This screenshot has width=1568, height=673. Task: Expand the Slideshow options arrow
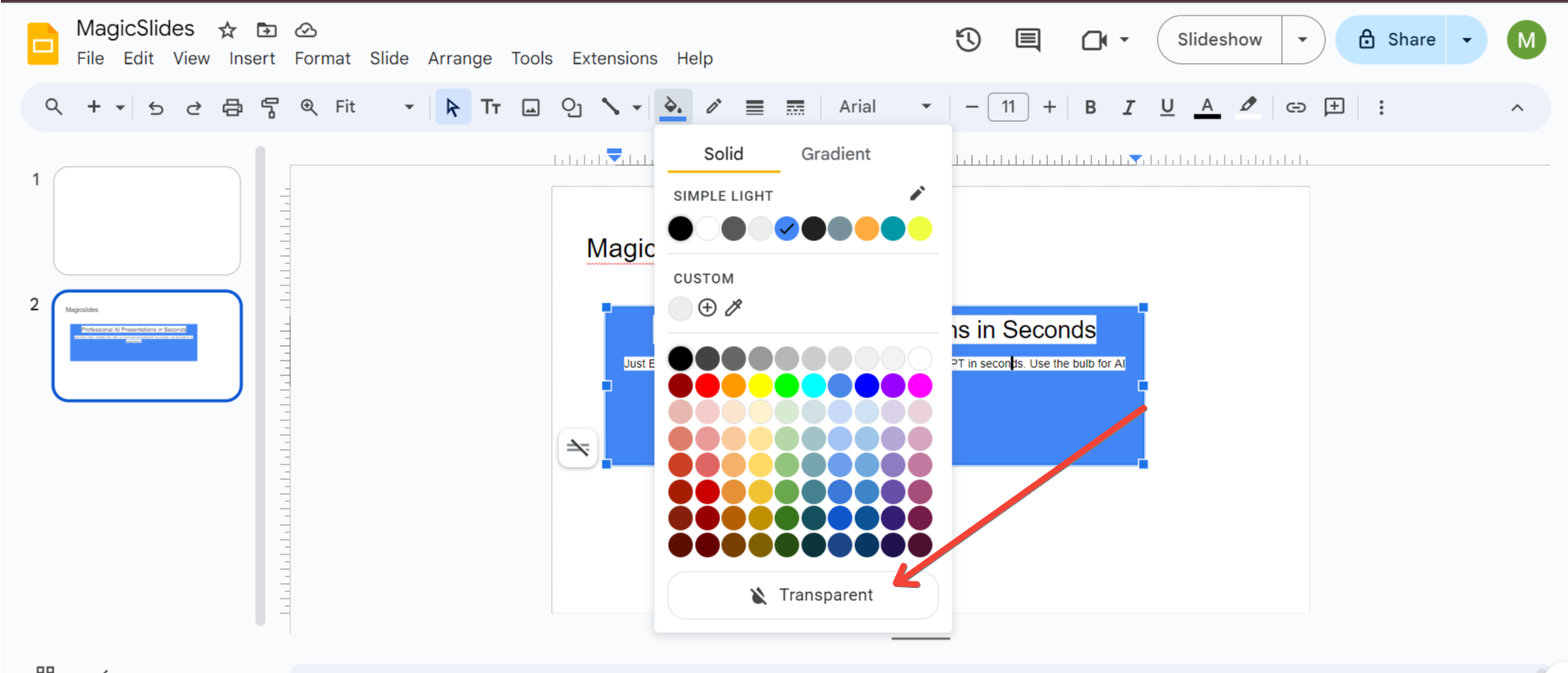point(1302,39)
